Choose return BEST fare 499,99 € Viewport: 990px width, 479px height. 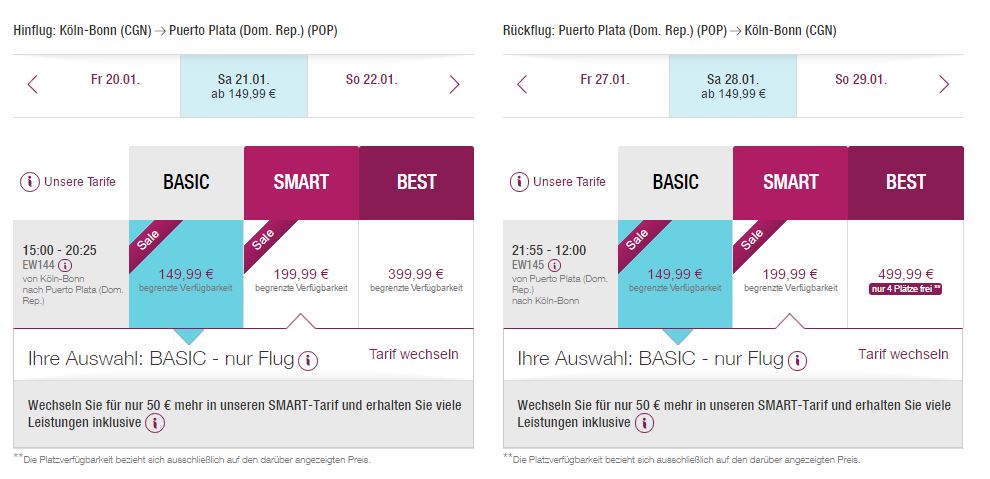[x=905, y=275]
